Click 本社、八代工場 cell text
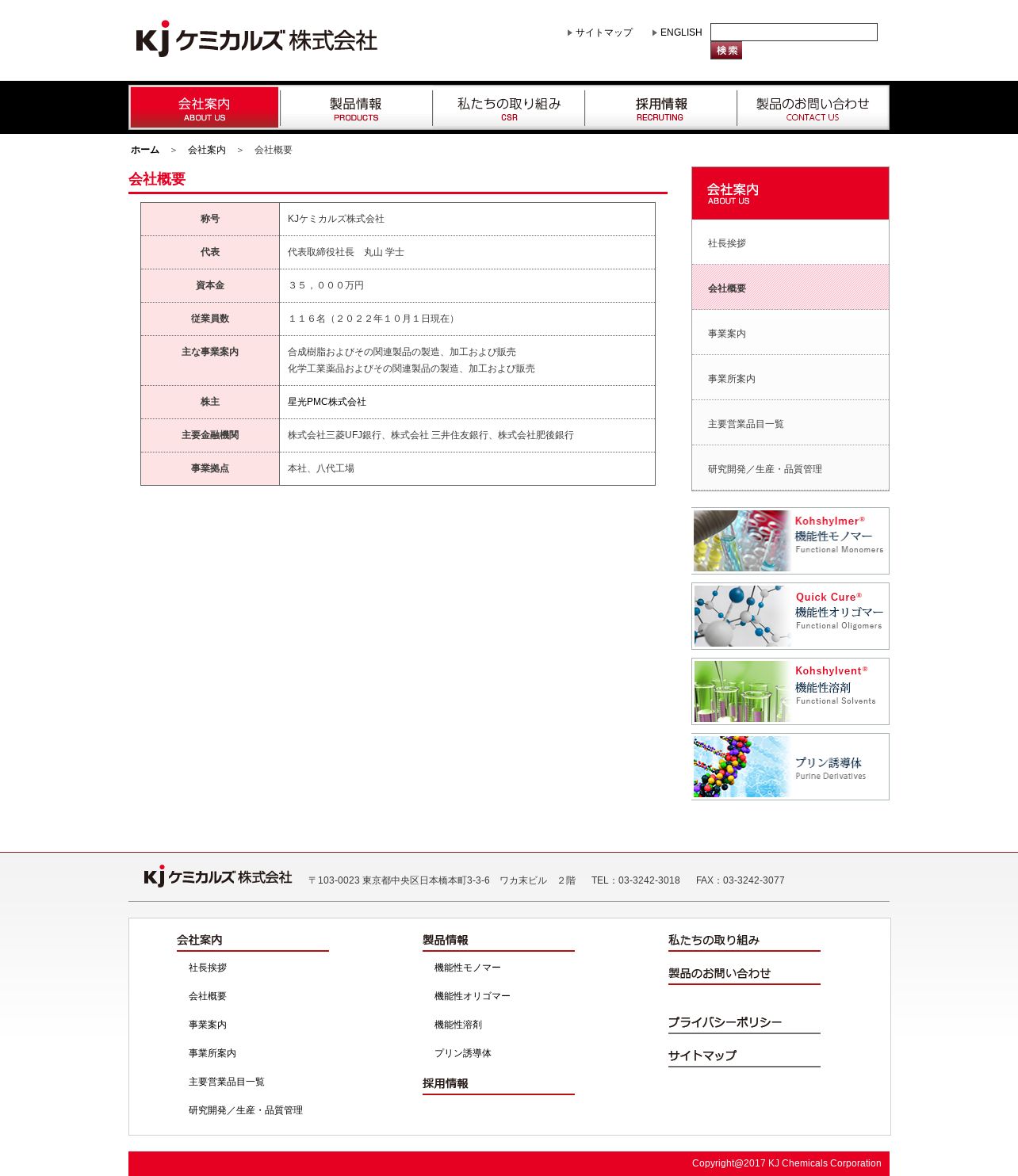1018x1176 pixels. (321, 468)
